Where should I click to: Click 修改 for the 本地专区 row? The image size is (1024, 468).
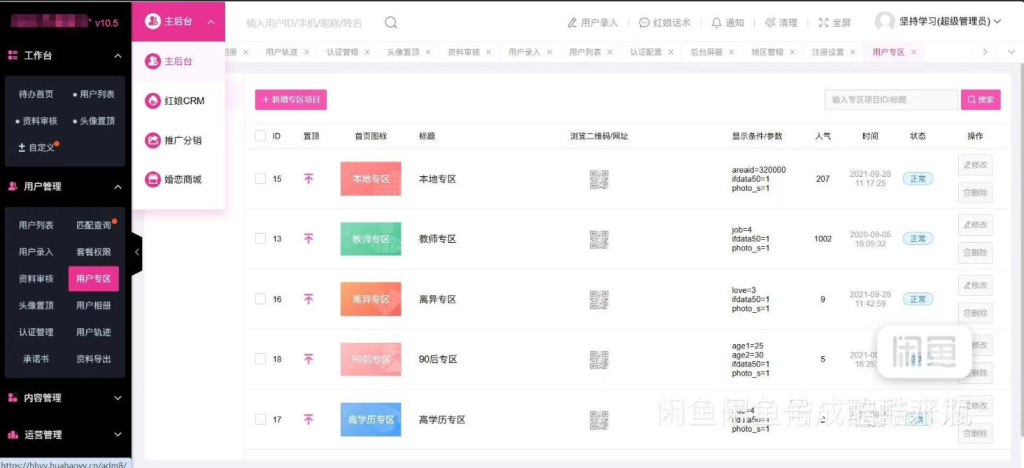click(975, 164)
